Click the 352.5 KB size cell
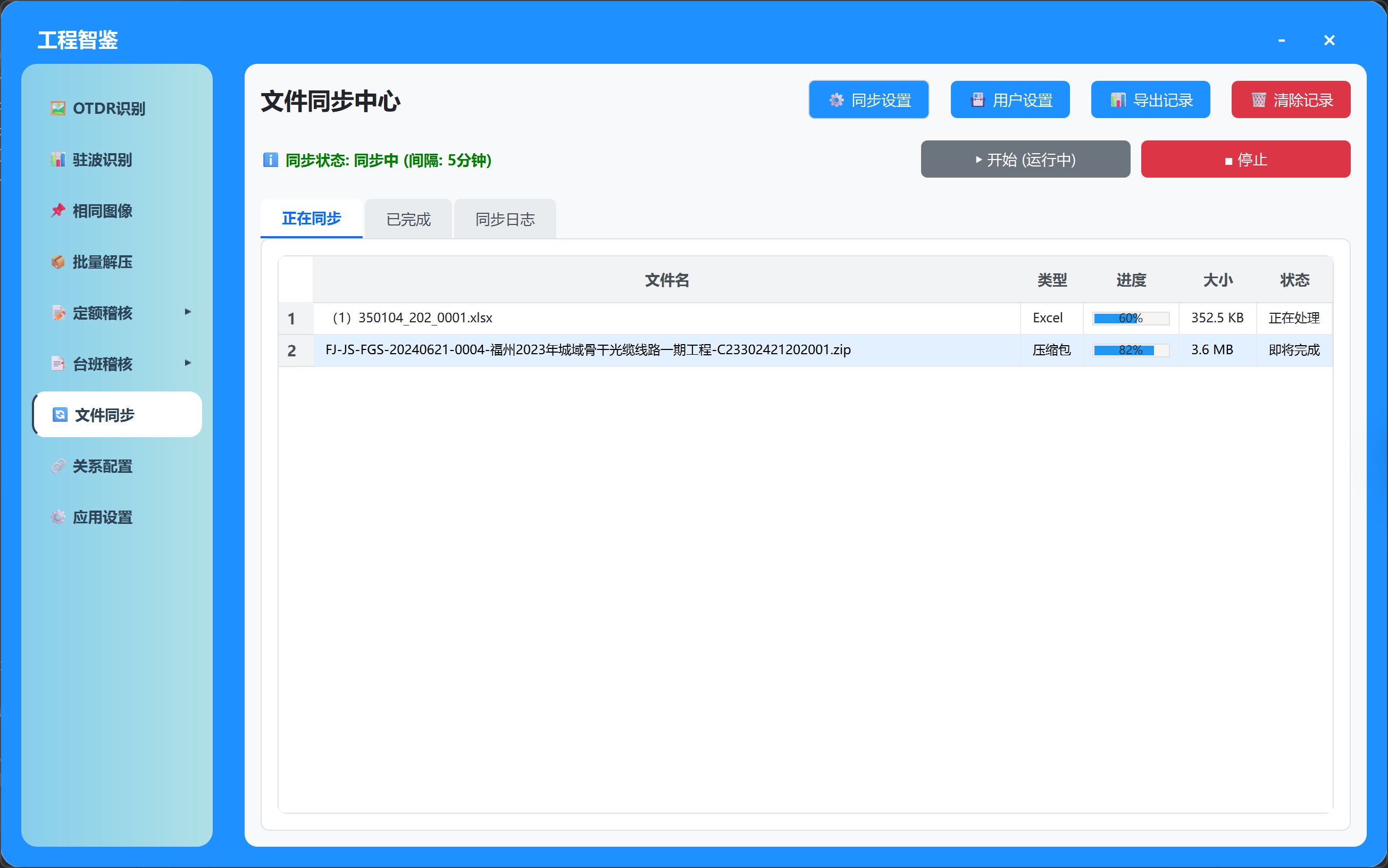The height and width of the screenshot is (868, 1388). (x=1217, y=318)
